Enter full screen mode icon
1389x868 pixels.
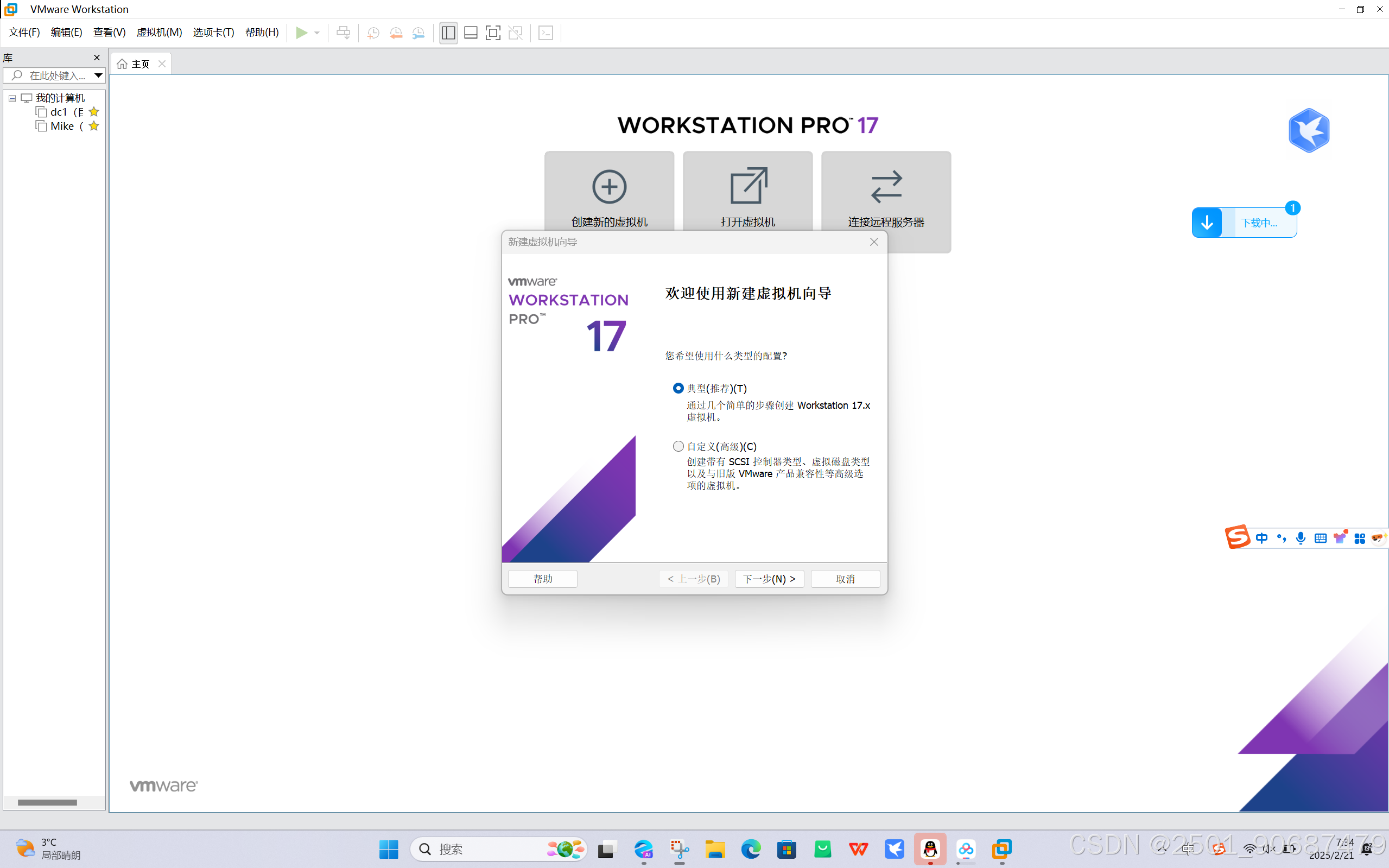coord(492,33)
